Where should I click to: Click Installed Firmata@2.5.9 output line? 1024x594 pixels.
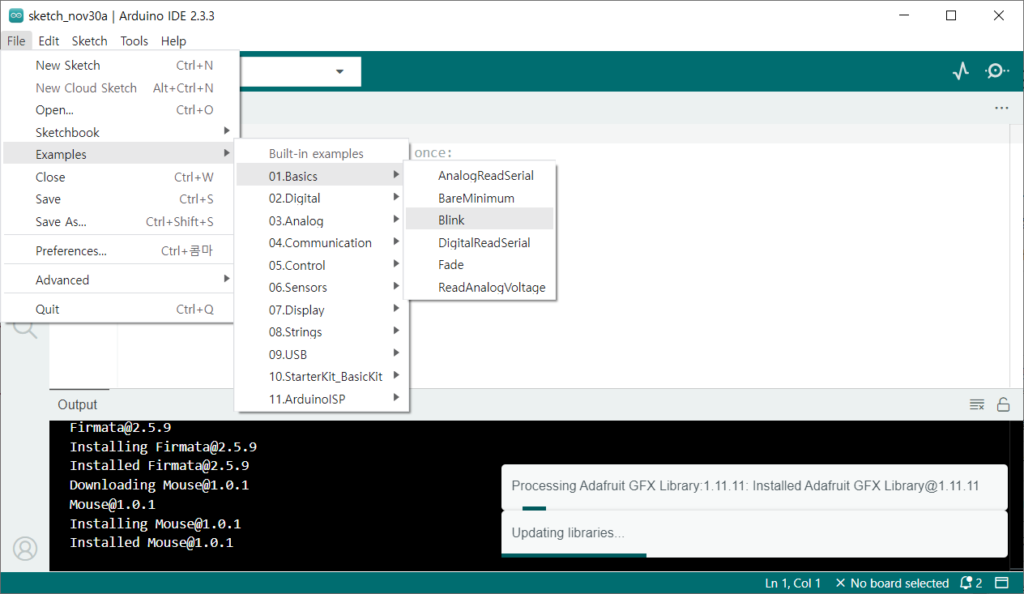pos(159,465)
